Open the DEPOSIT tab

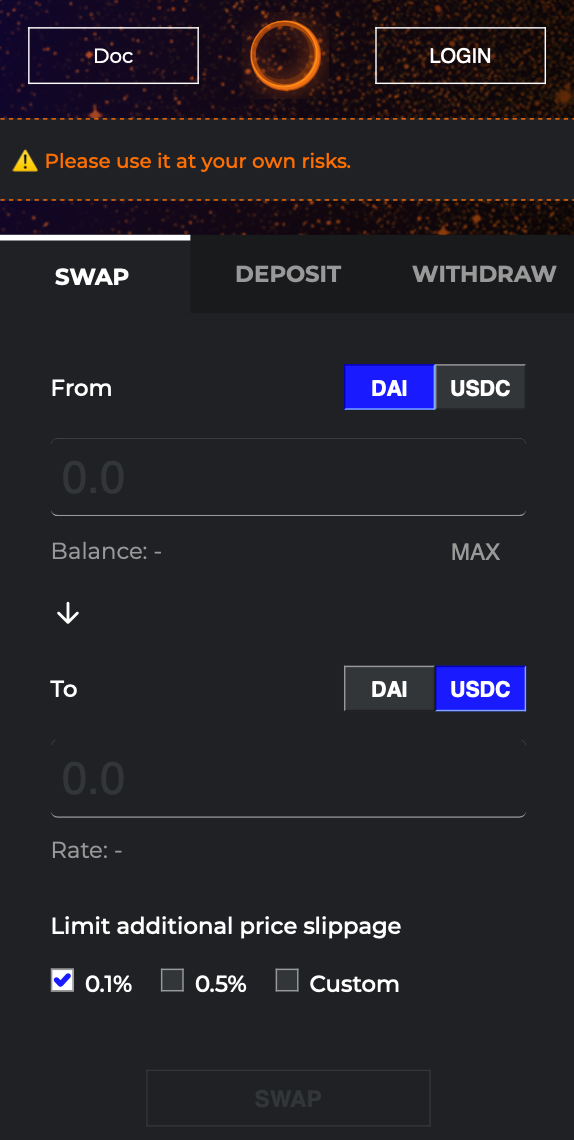tap(288, 274)
